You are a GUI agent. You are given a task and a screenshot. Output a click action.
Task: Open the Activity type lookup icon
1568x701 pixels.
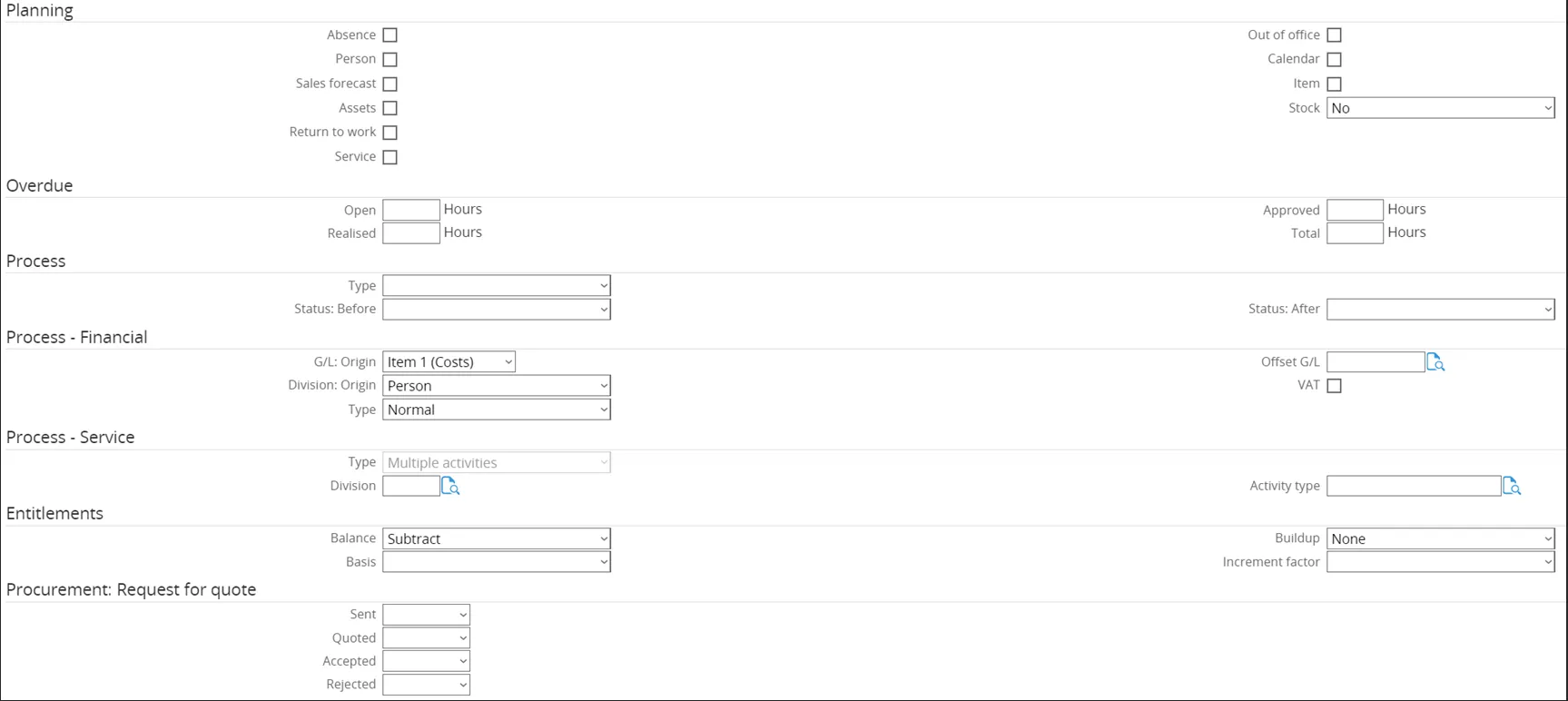tap(1512, 487)
